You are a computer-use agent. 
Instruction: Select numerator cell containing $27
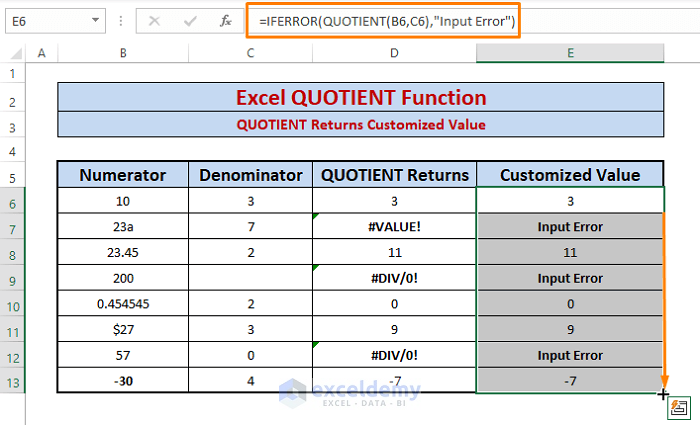123,329
